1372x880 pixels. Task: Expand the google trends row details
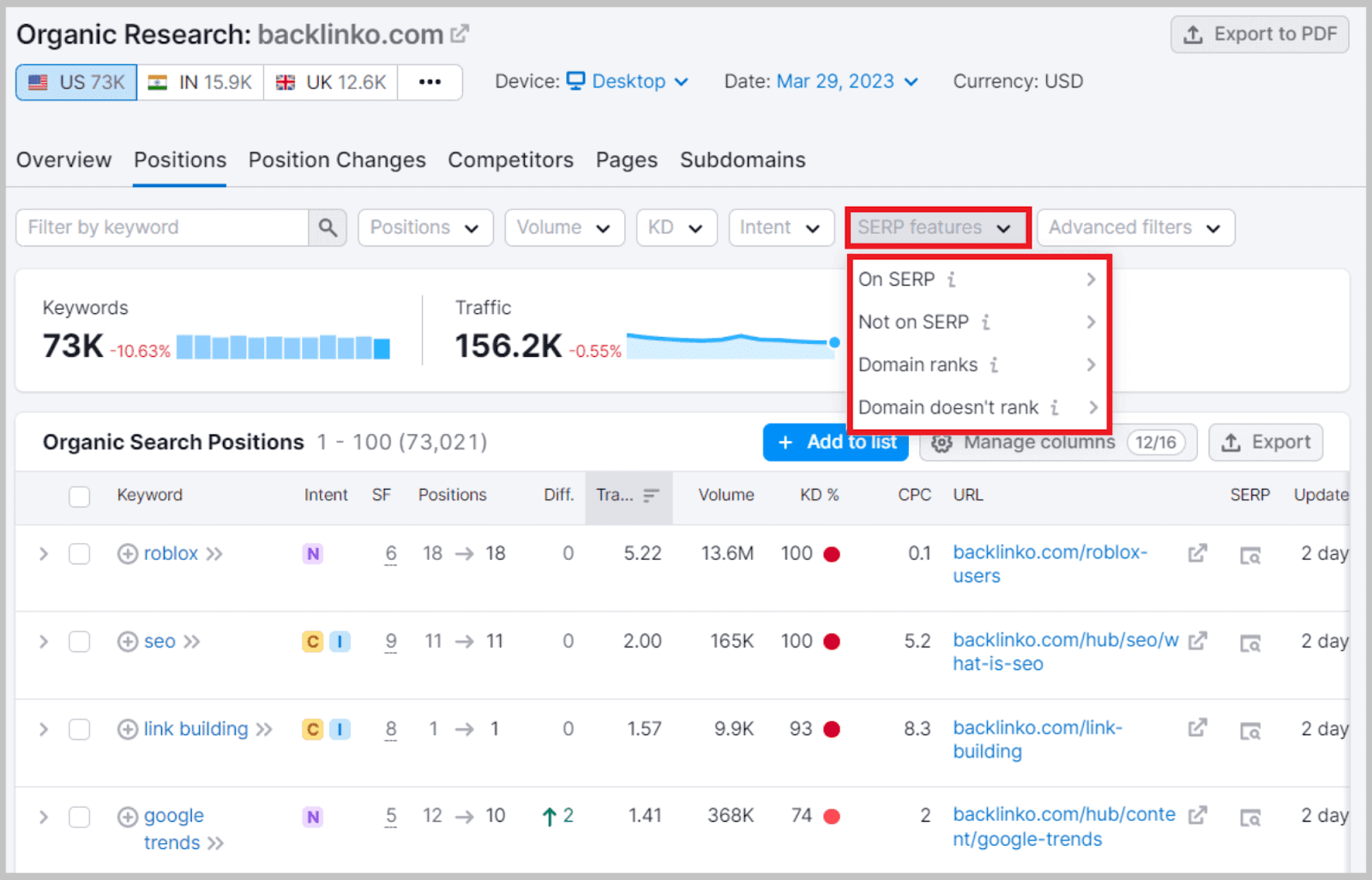(43, 817)
